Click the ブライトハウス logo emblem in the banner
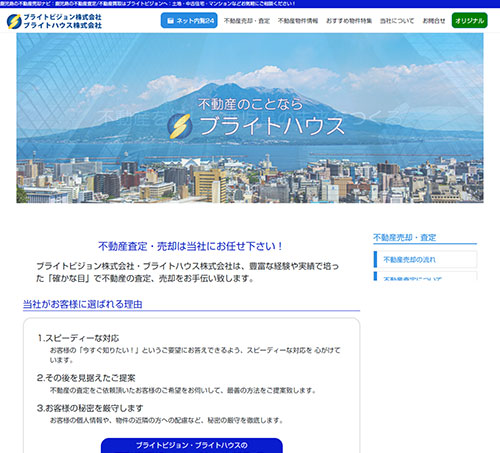The width and height of the screenshot is (500, 453). 180,126
